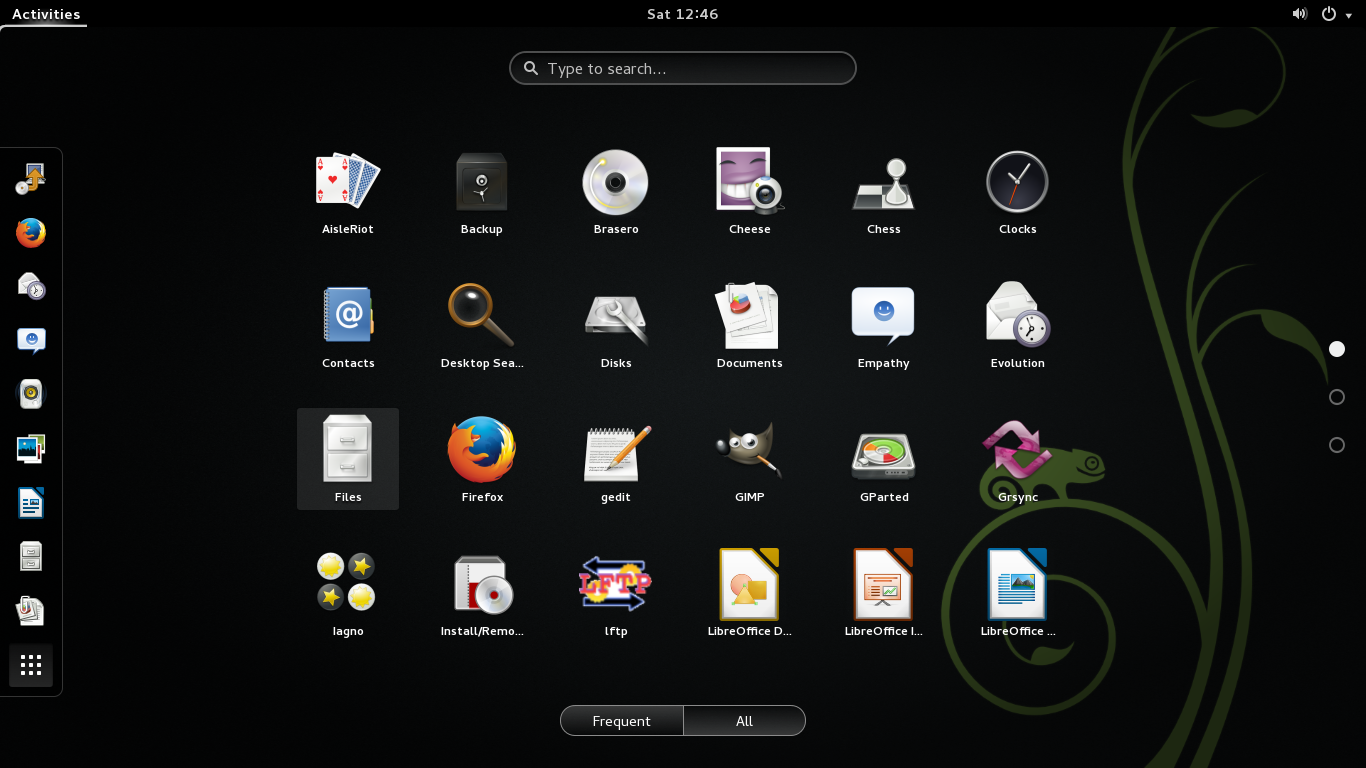Switch to the Frequent apps view
This screenshot has width=1366, height=768.
point(621,720)
